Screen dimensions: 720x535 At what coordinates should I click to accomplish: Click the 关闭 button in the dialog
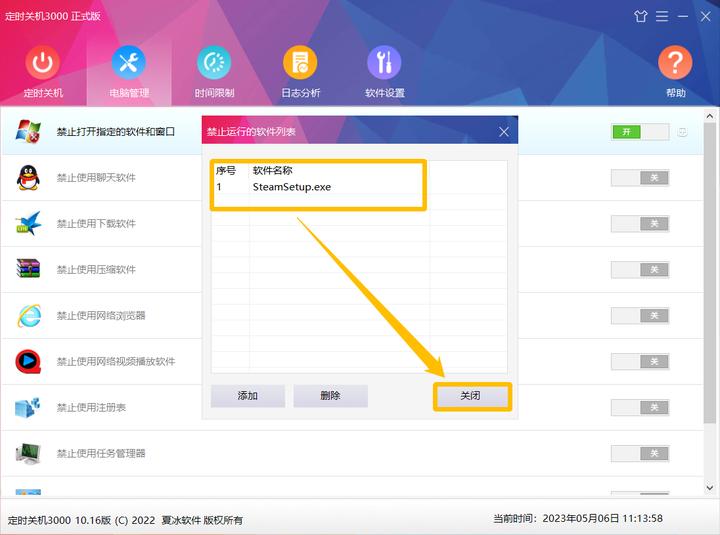coord(471,396)
